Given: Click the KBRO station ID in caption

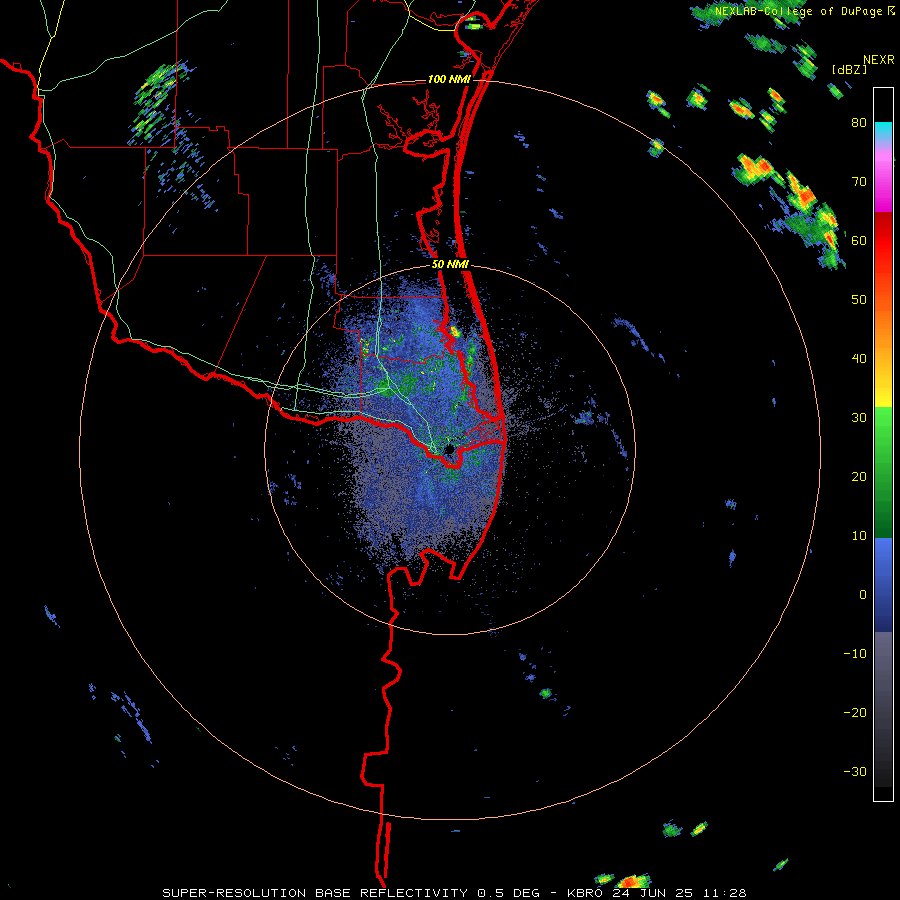Looking at the screenshot, I should click(x=587, y=893).
